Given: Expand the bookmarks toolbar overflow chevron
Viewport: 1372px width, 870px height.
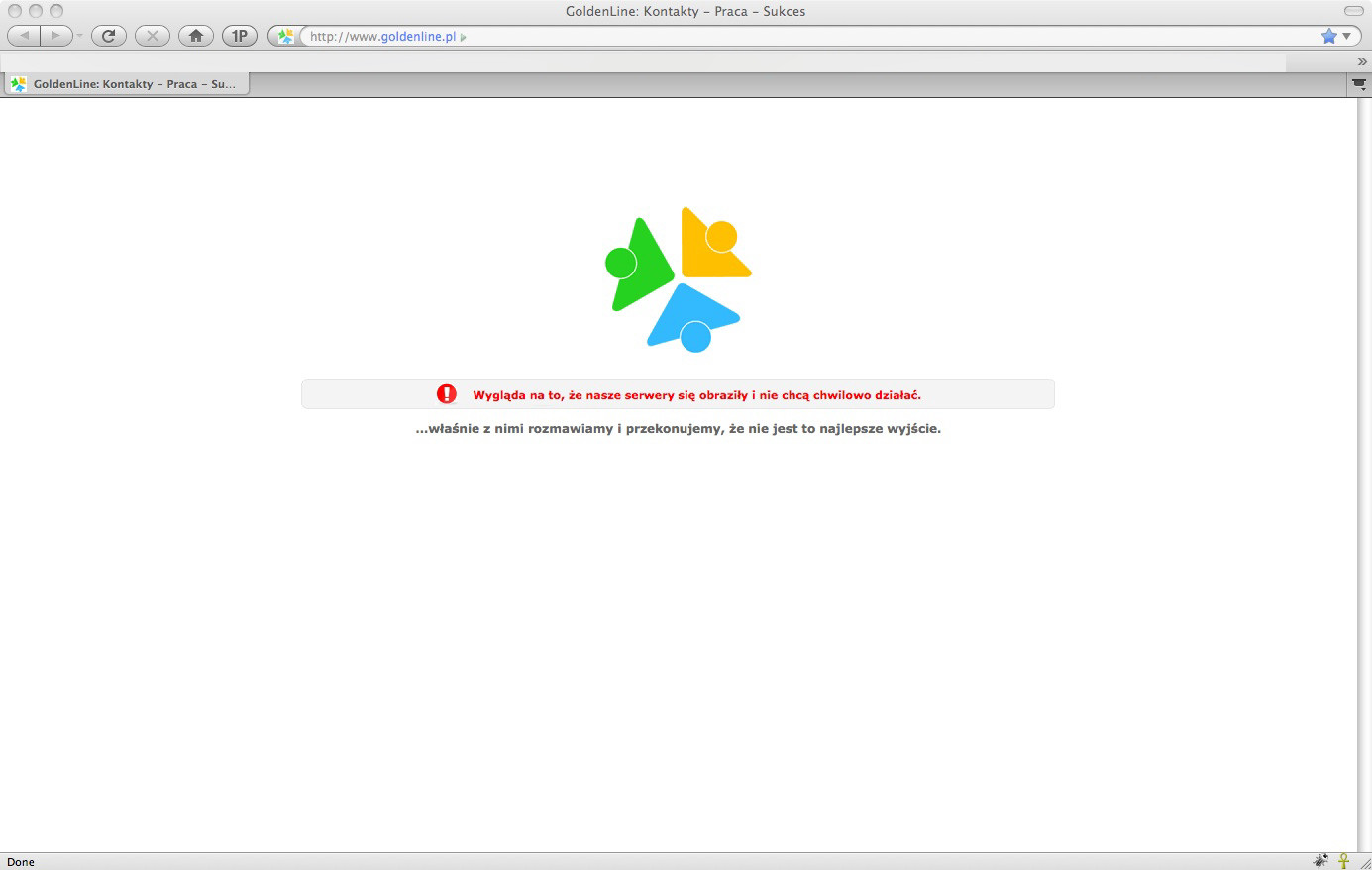Looking at the screenshot, I should pyautogui.click(x=1362, y=61).
